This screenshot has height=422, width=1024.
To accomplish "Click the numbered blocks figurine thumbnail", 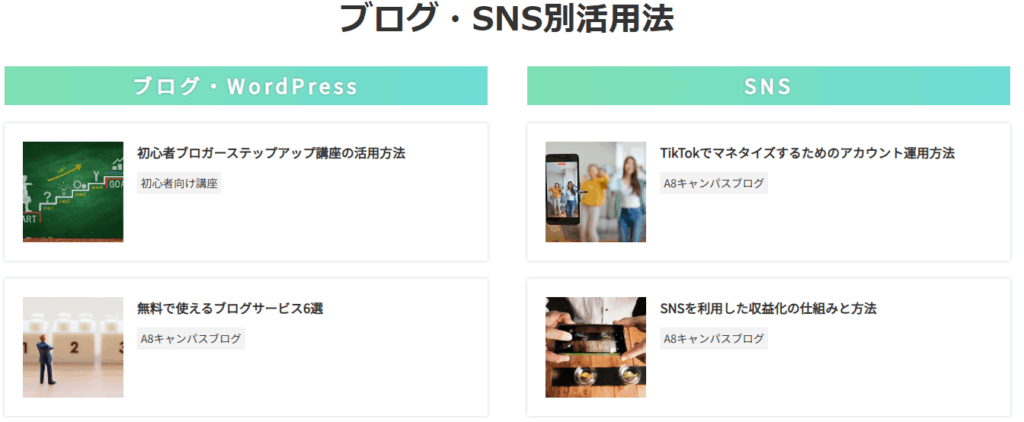I will coord(73,347).
